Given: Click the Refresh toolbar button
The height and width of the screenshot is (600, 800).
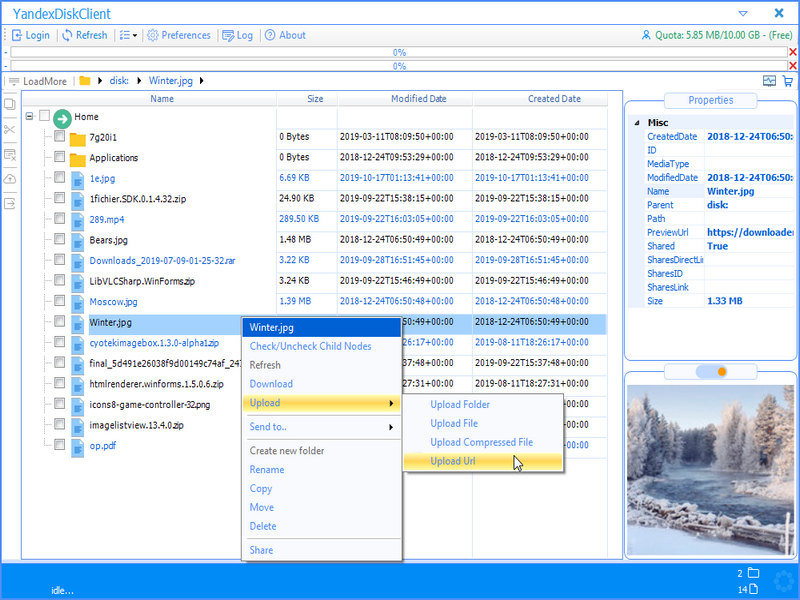Looking at the screenshot, I should point(85,35).
